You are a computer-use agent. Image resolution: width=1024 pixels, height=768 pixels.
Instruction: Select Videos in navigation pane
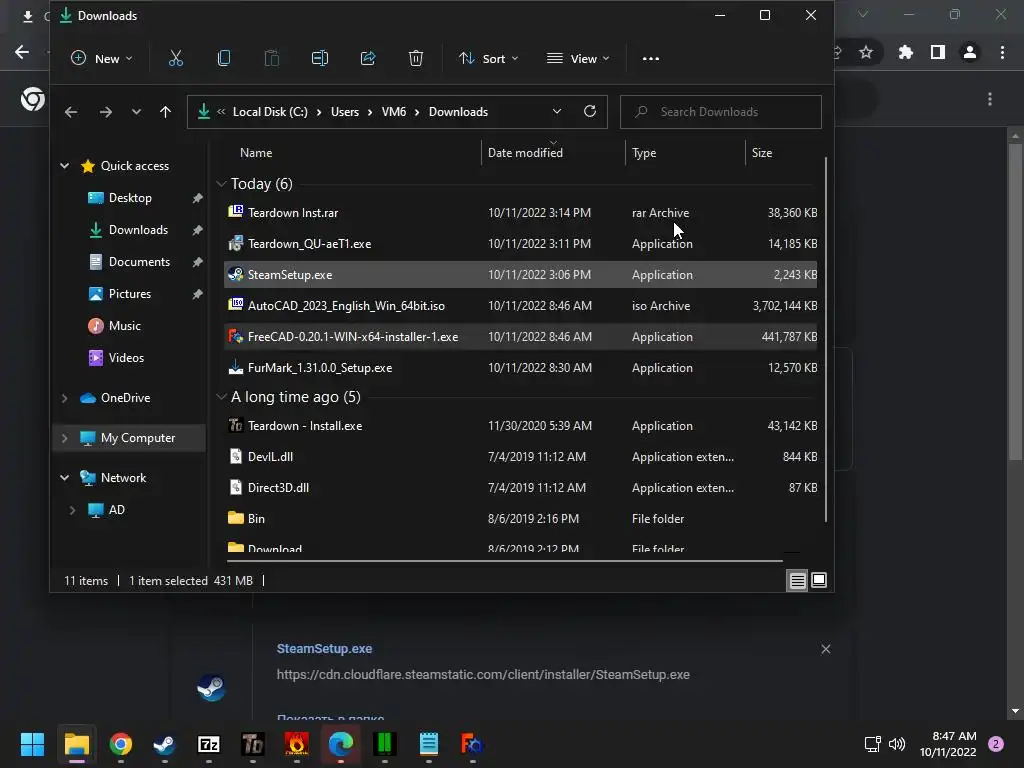click(x=126, y=358)
